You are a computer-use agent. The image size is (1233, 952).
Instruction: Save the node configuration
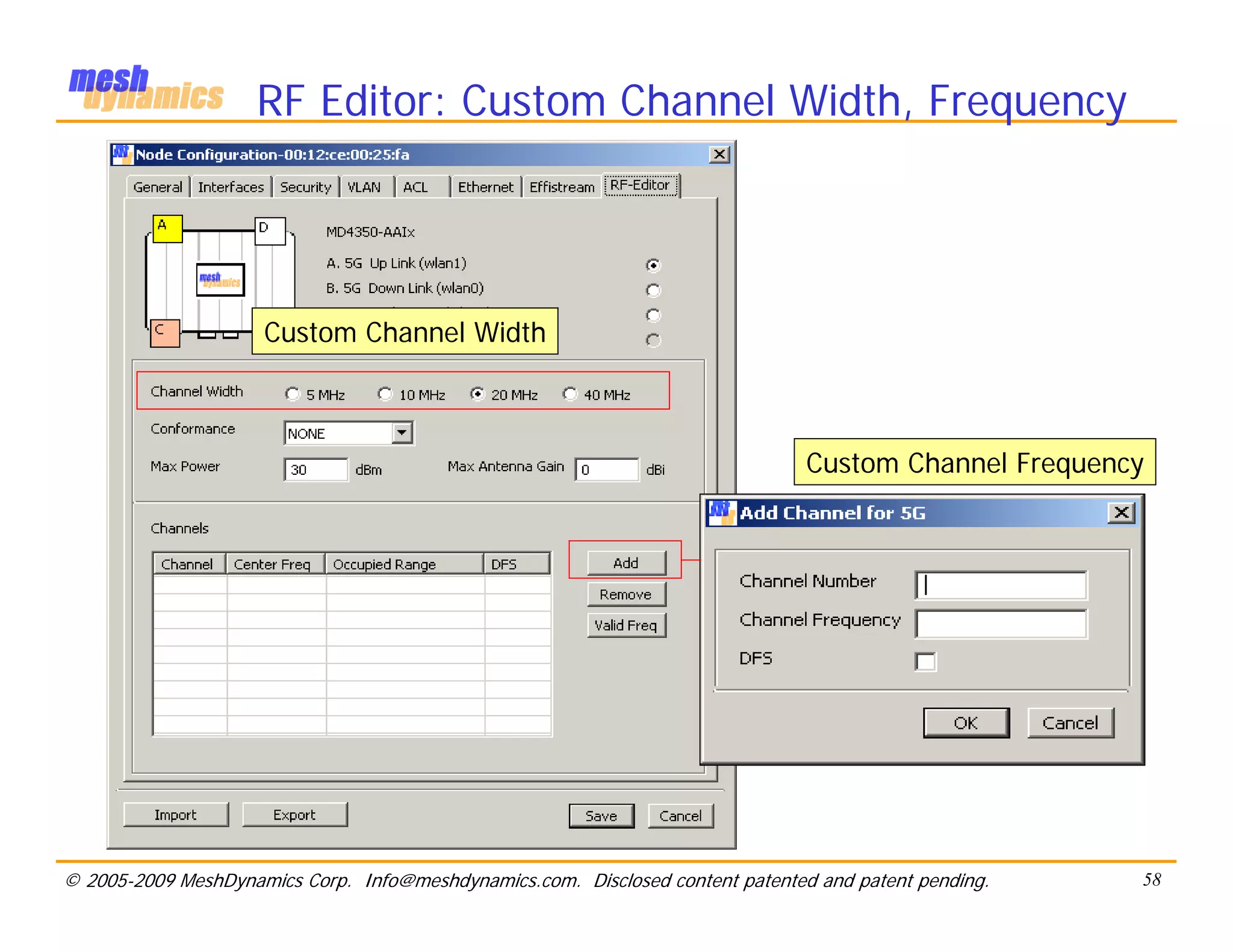click(x=601, y=816)
